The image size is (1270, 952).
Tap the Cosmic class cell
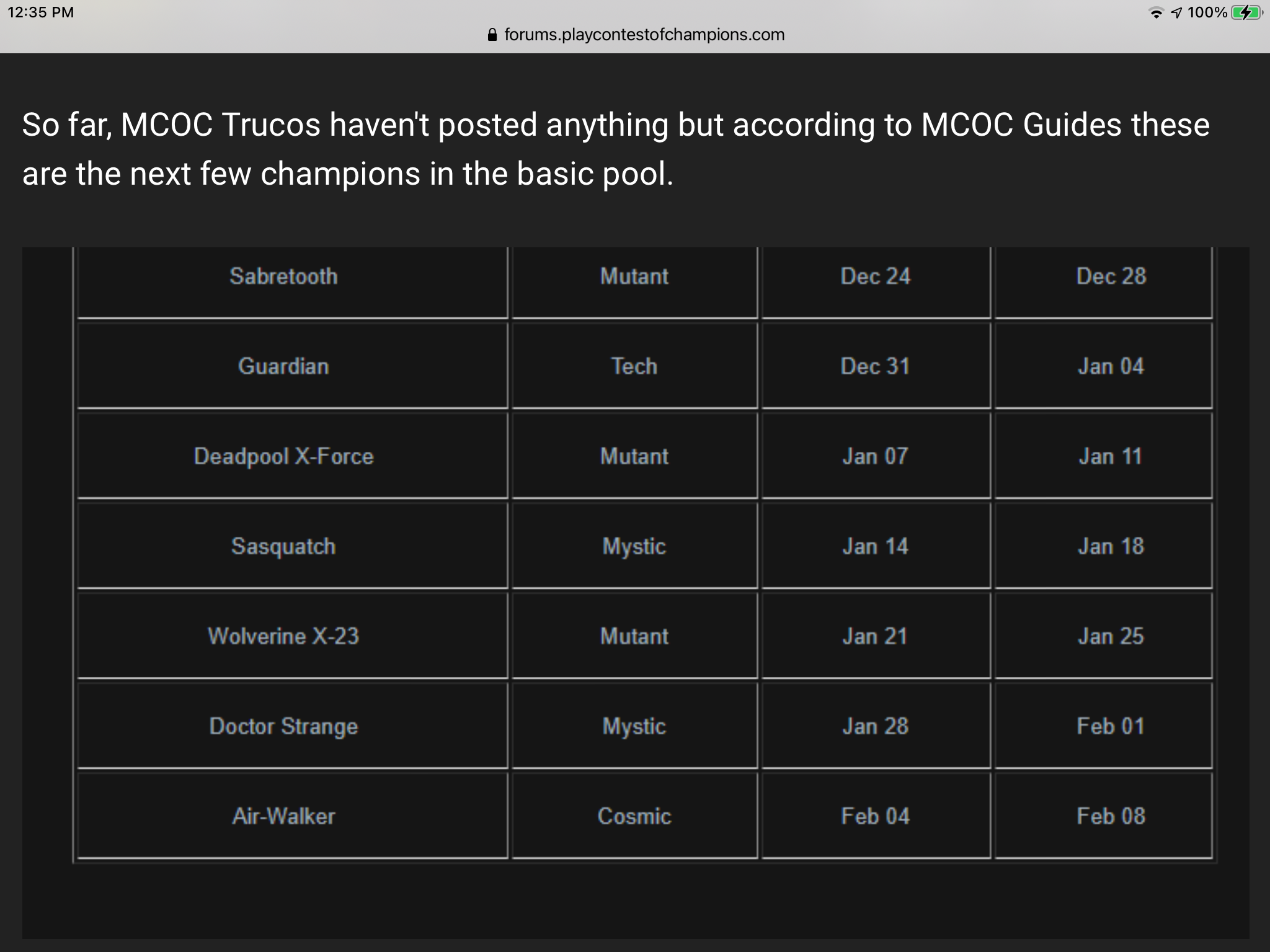[x=635, y=816]
